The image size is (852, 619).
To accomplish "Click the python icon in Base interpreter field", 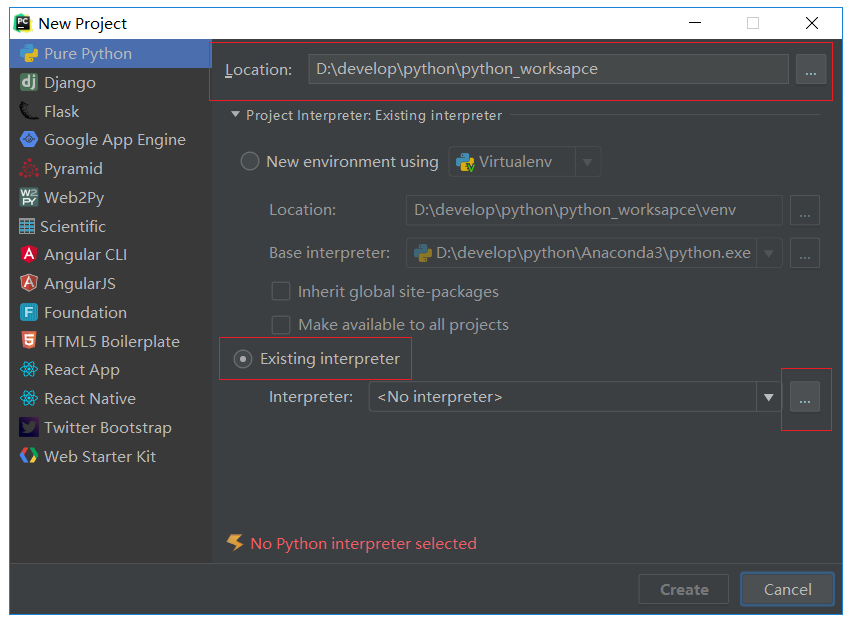I will (x=423, y=253).
